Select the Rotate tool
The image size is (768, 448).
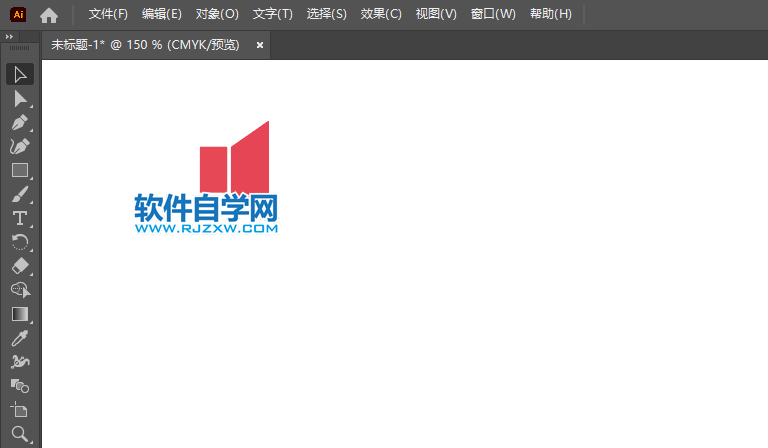[20, 242]
